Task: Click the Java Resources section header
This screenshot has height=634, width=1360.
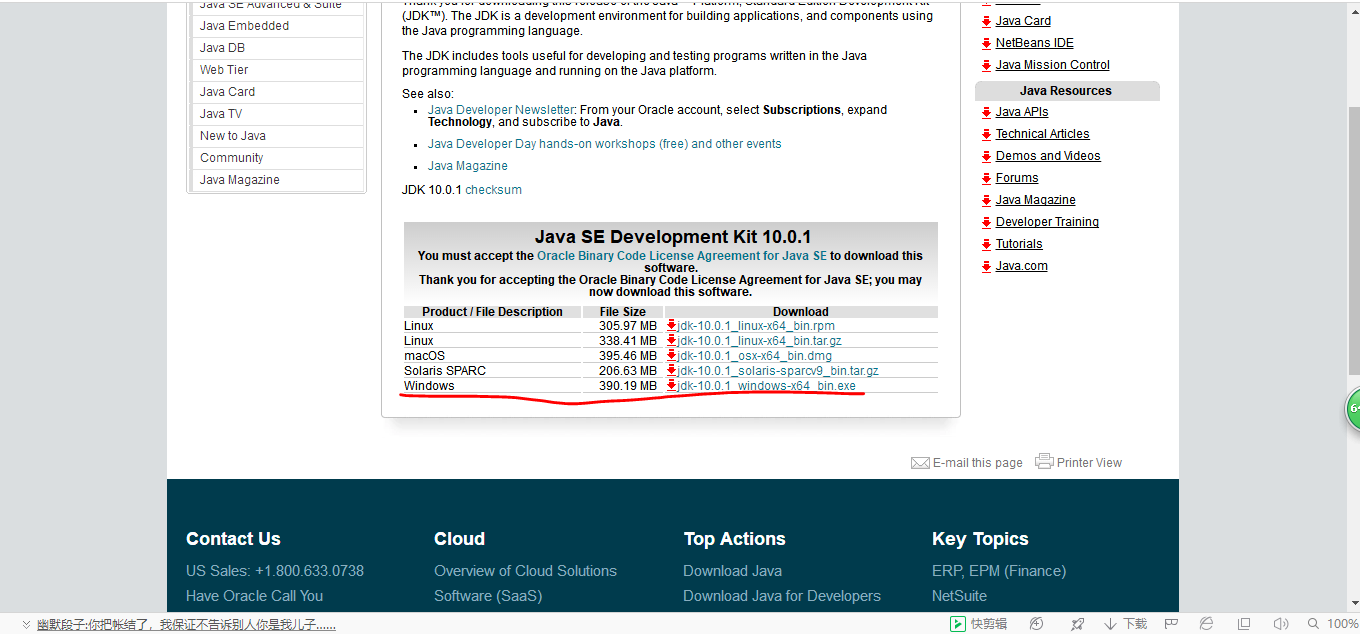Action: click(x=1067, y=91)
